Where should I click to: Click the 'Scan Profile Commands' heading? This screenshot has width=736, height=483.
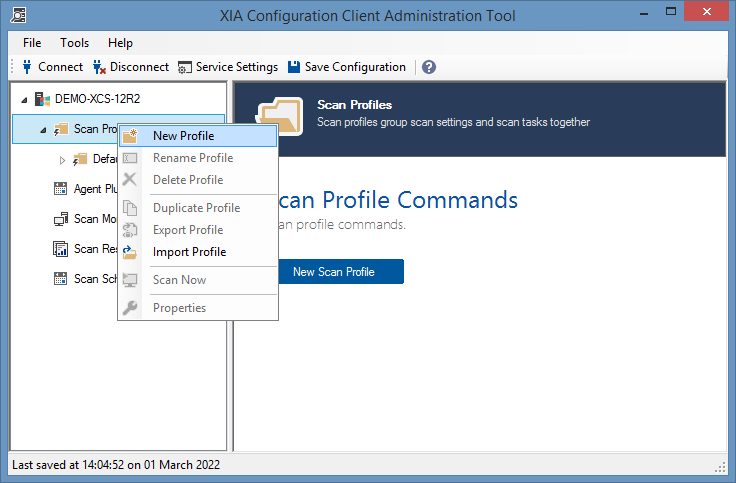pos(398,200)
